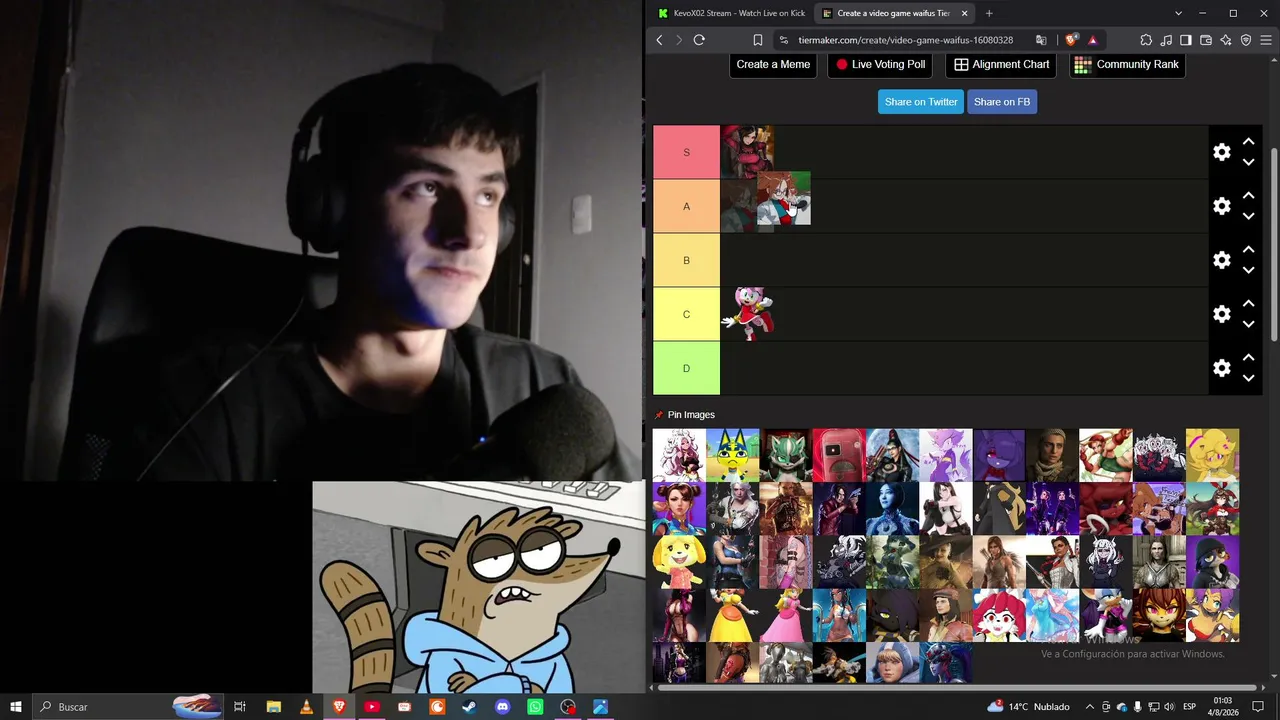
Task: Open the Brave playlist music note icon
Action: (1166, 40)
